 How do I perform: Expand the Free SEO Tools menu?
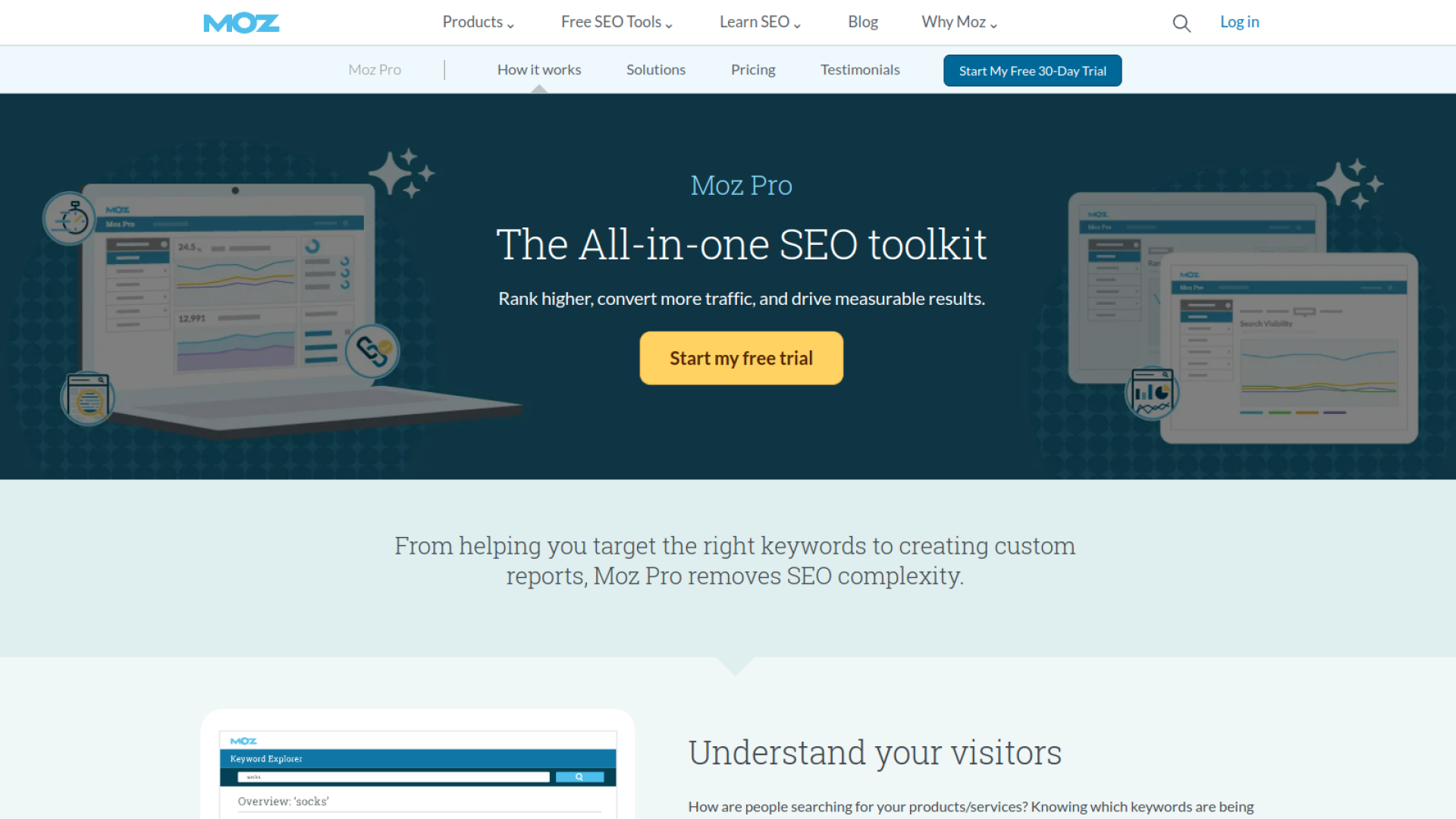pyautogui.click(x=617, y=22)
